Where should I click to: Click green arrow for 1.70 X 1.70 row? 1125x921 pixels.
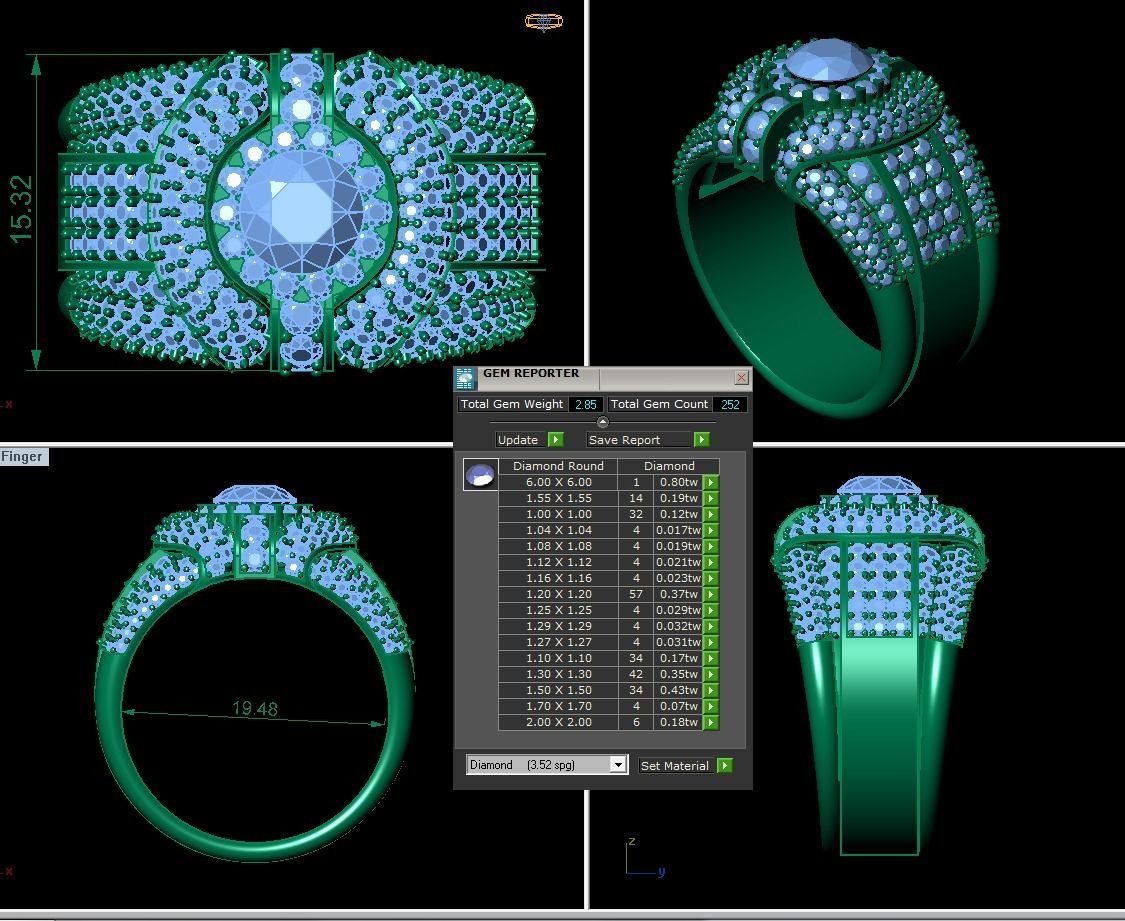710,706
